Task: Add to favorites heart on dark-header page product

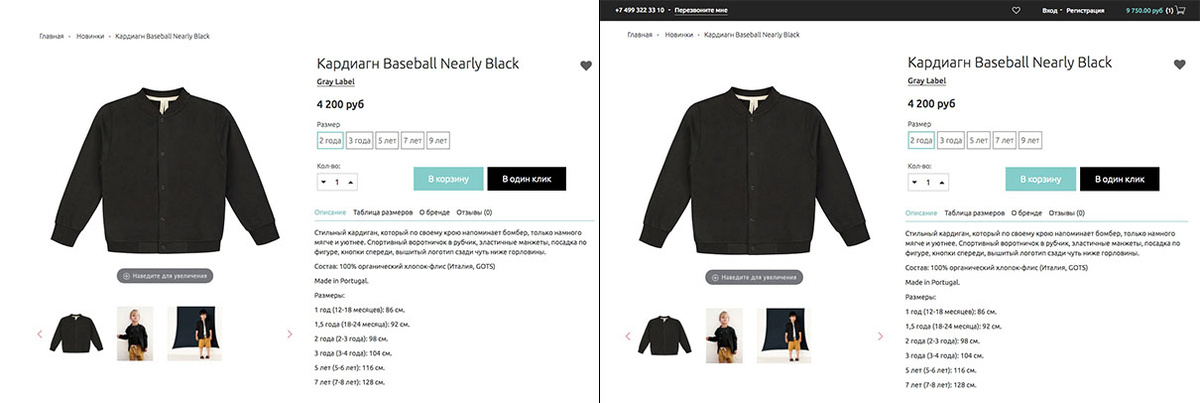Action: [x=1178, y=65]
